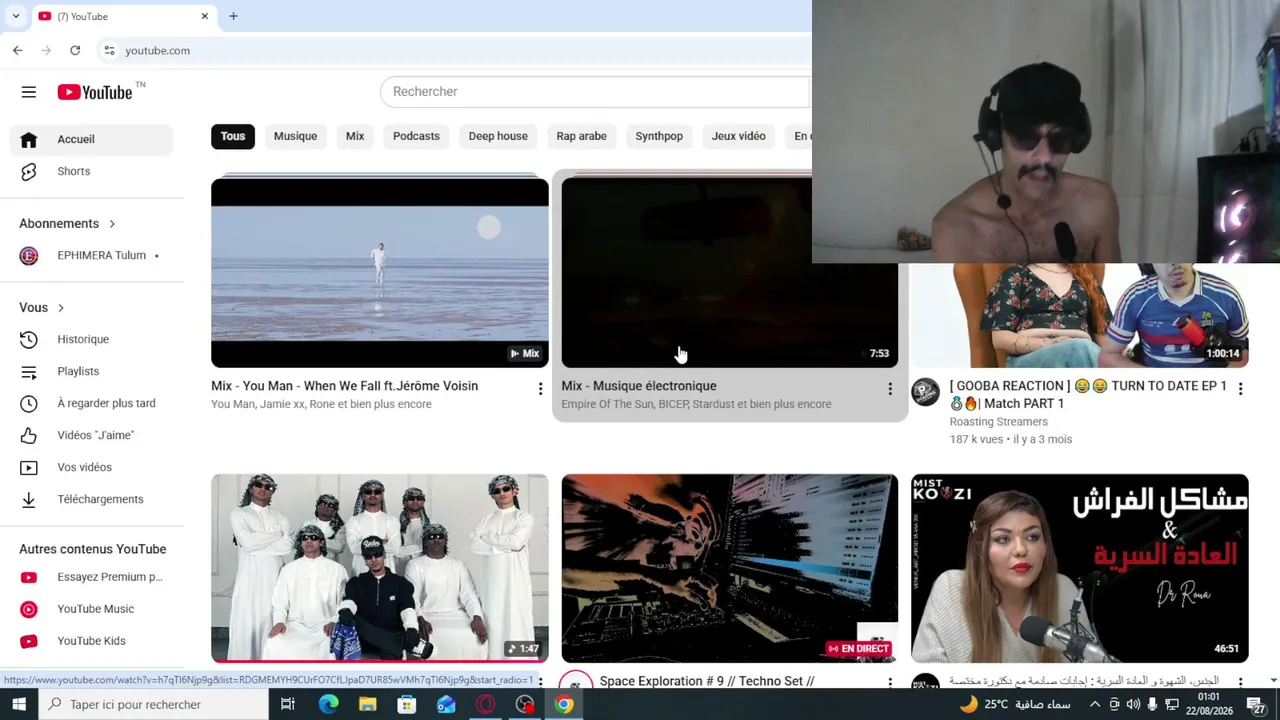Select the Podcasts filter chip

click(416, 136)
